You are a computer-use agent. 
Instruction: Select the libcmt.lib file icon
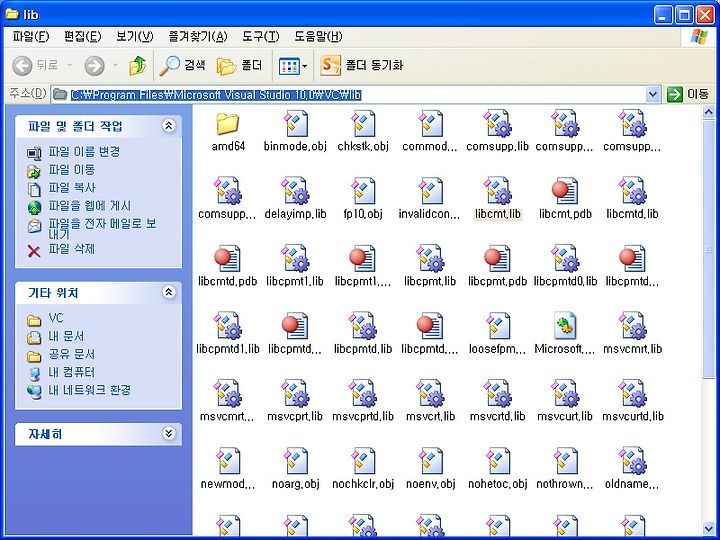pos(497,191)
